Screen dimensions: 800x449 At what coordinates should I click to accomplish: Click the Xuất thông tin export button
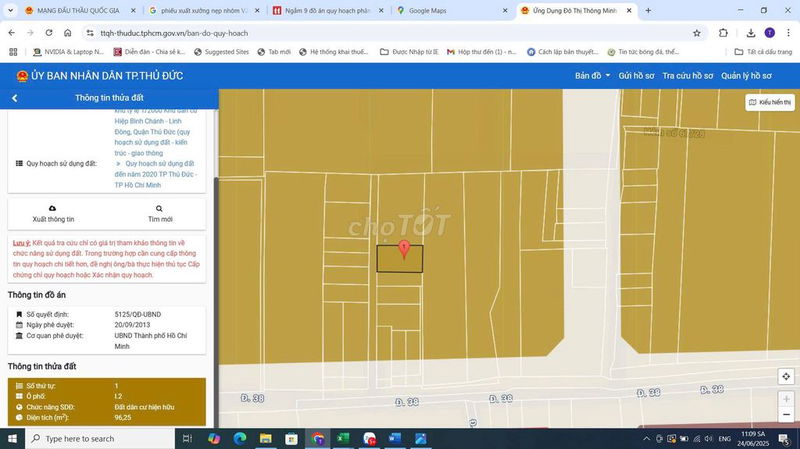pyautogui.click(x=53, y=212)
